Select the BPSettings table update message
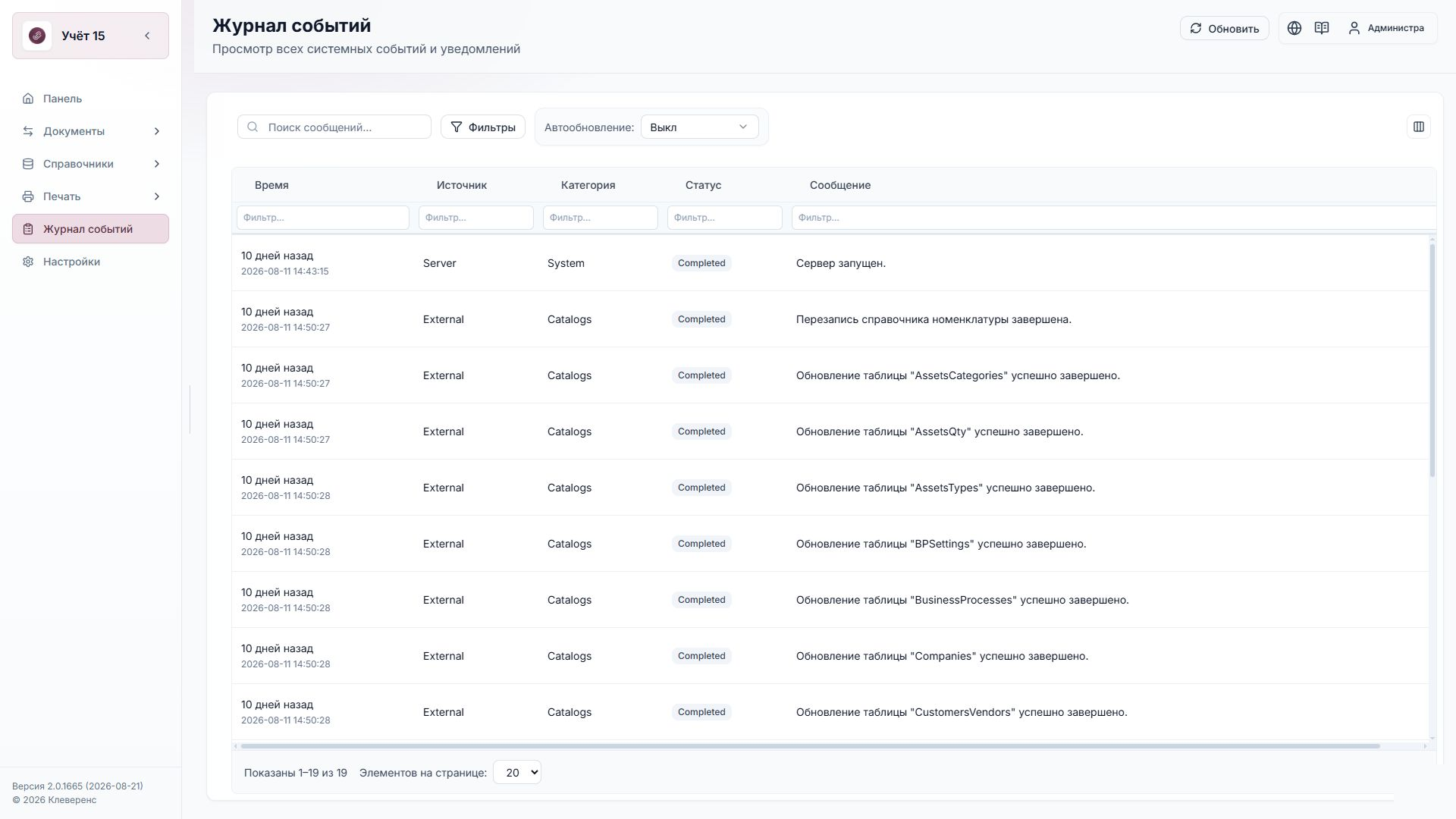Image resolution: width=1456 pixels, height=819 pixels. click(x=941, y=544)
